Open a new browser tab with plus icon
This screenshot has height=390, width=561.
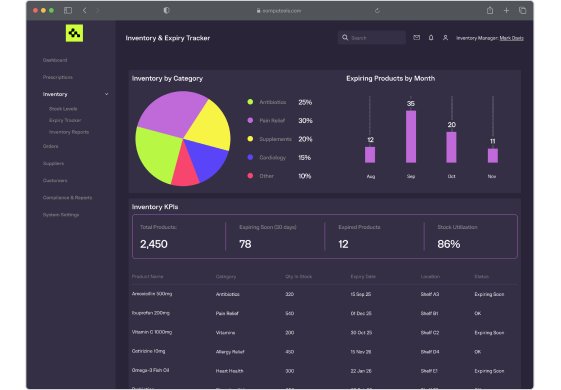[x=506, y=11]
